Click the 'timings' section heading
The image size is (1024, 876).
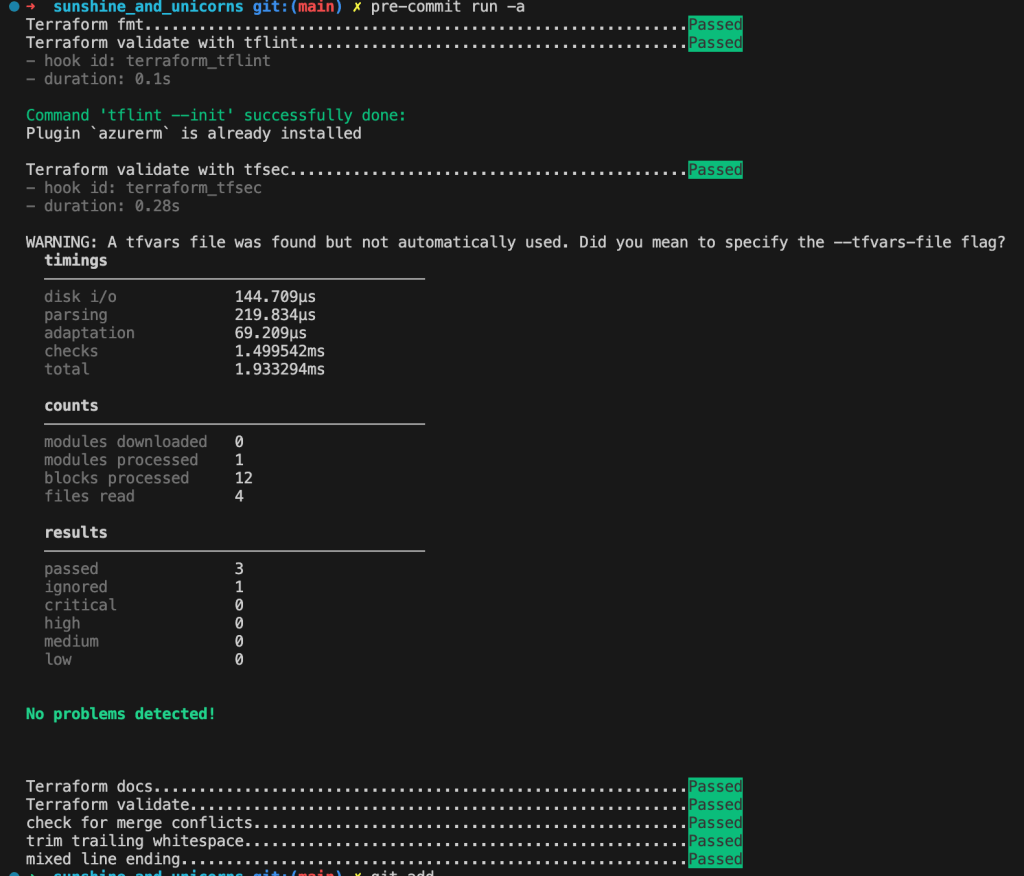coord(75,260)
